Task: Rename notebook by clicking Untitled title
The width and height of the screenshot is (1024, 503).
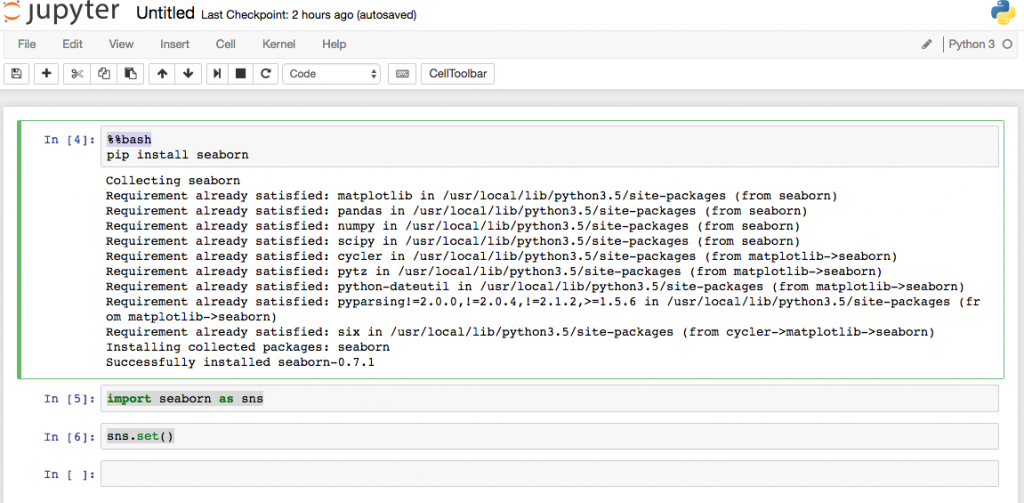Action: (165, 13)
